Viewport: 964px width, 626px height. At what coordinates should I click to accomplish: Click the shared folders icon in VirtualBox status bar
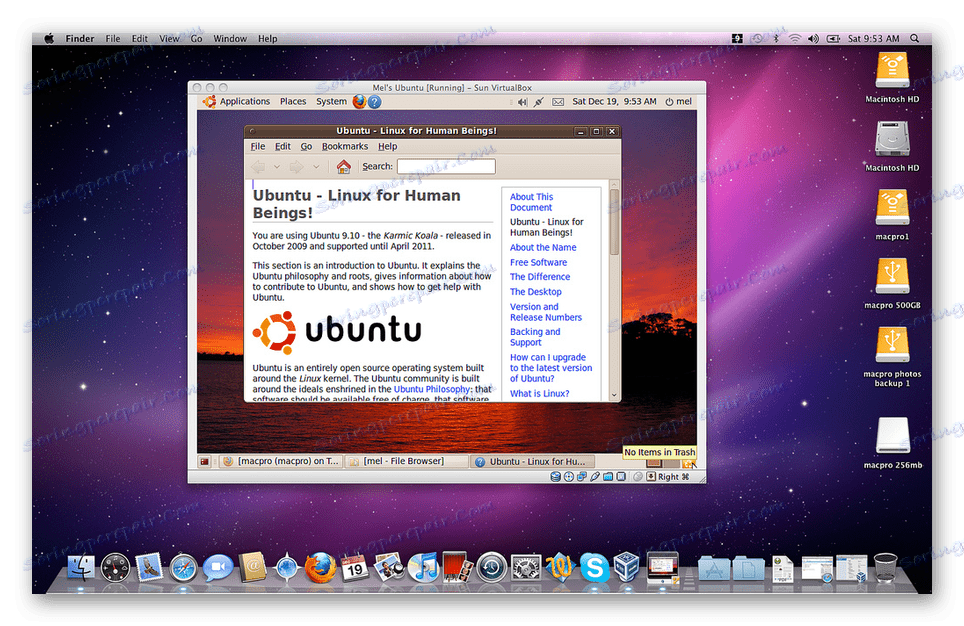pyautogui.click(x=608, y=477)
